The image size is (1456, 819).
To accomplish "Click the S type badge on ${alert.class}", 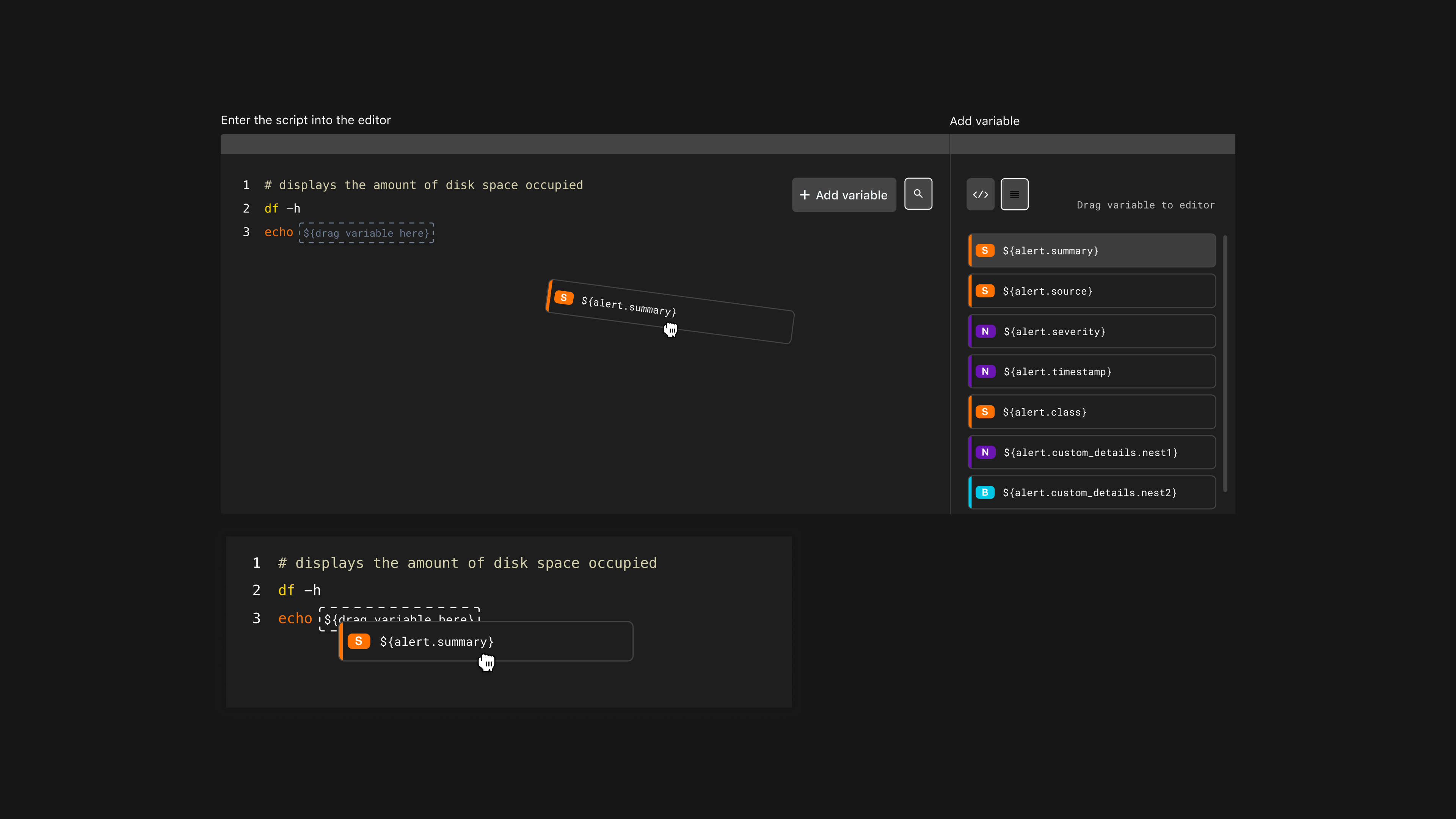I will point(985,411).
